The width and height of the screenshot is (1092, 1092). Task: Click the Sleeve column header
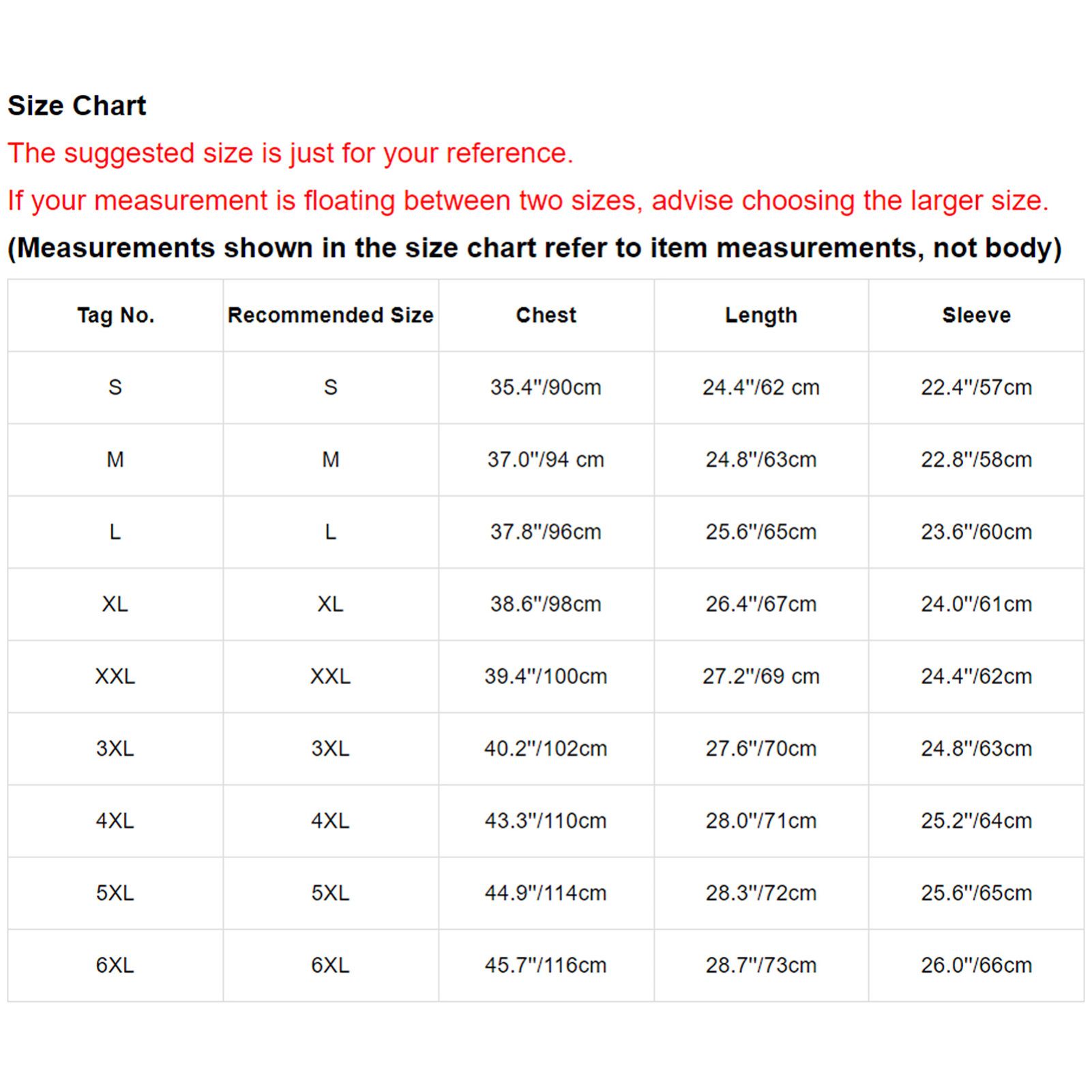[976, 315]
